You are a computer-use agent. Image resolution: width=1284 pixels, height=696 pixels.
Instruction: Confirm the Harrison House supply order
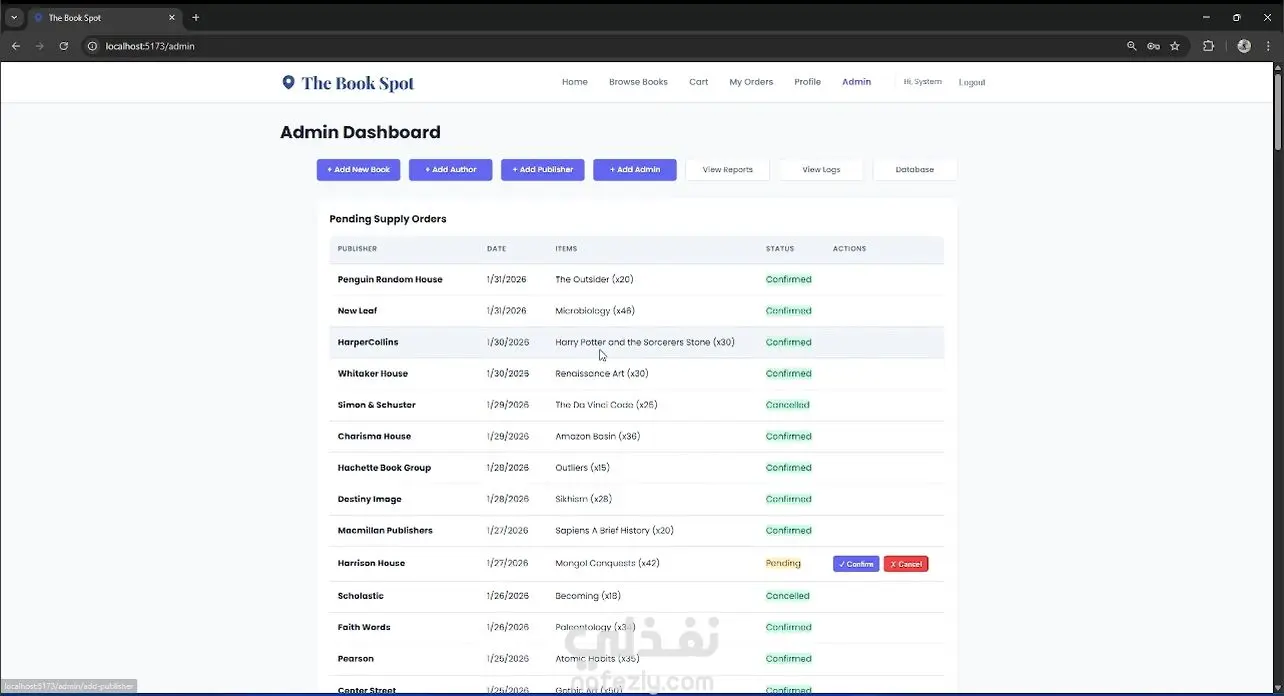[x=856, y=564]
